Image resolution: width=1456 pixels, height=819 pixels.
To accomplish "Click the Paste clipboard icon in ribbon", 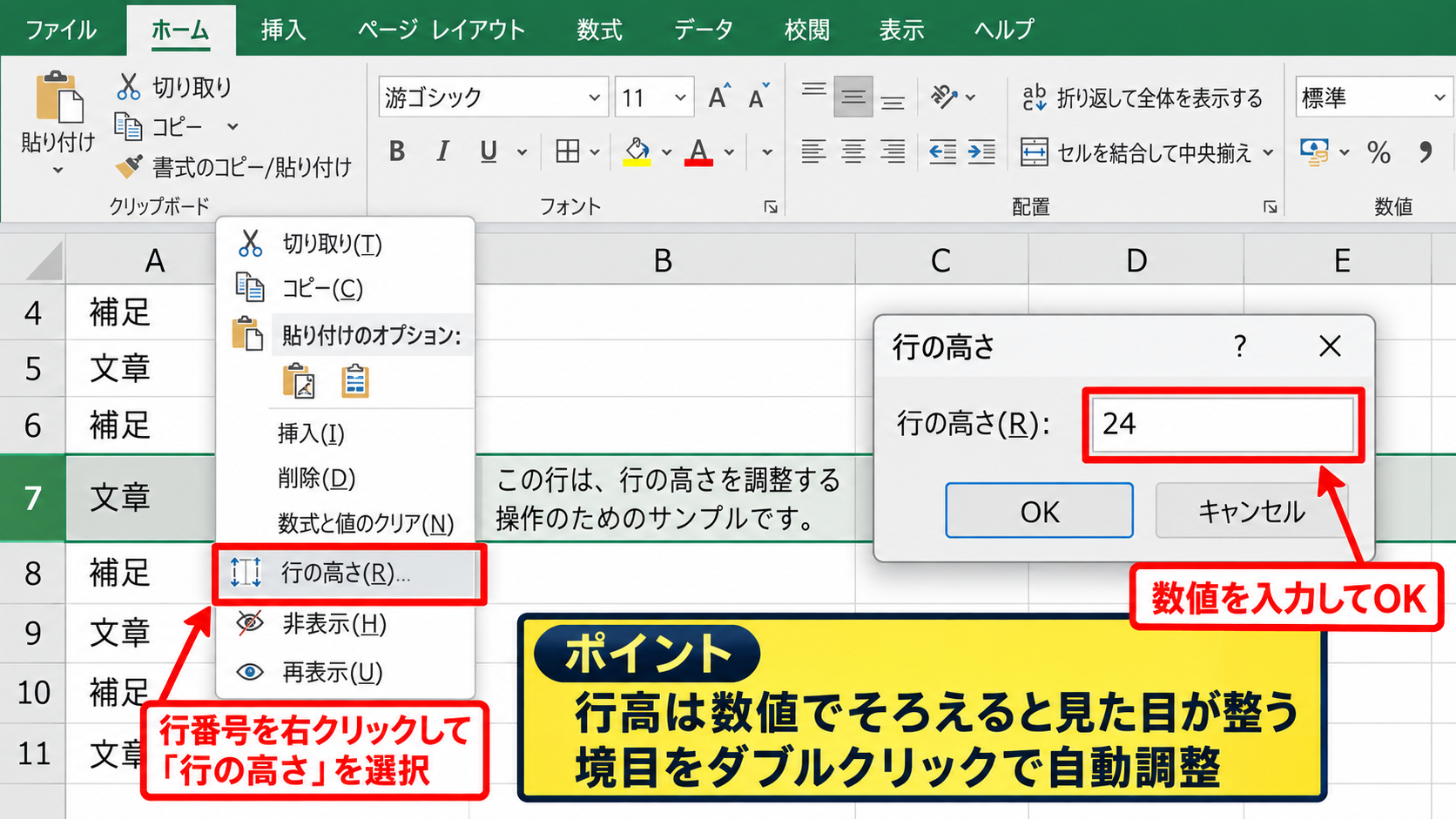I will (58, 97).
